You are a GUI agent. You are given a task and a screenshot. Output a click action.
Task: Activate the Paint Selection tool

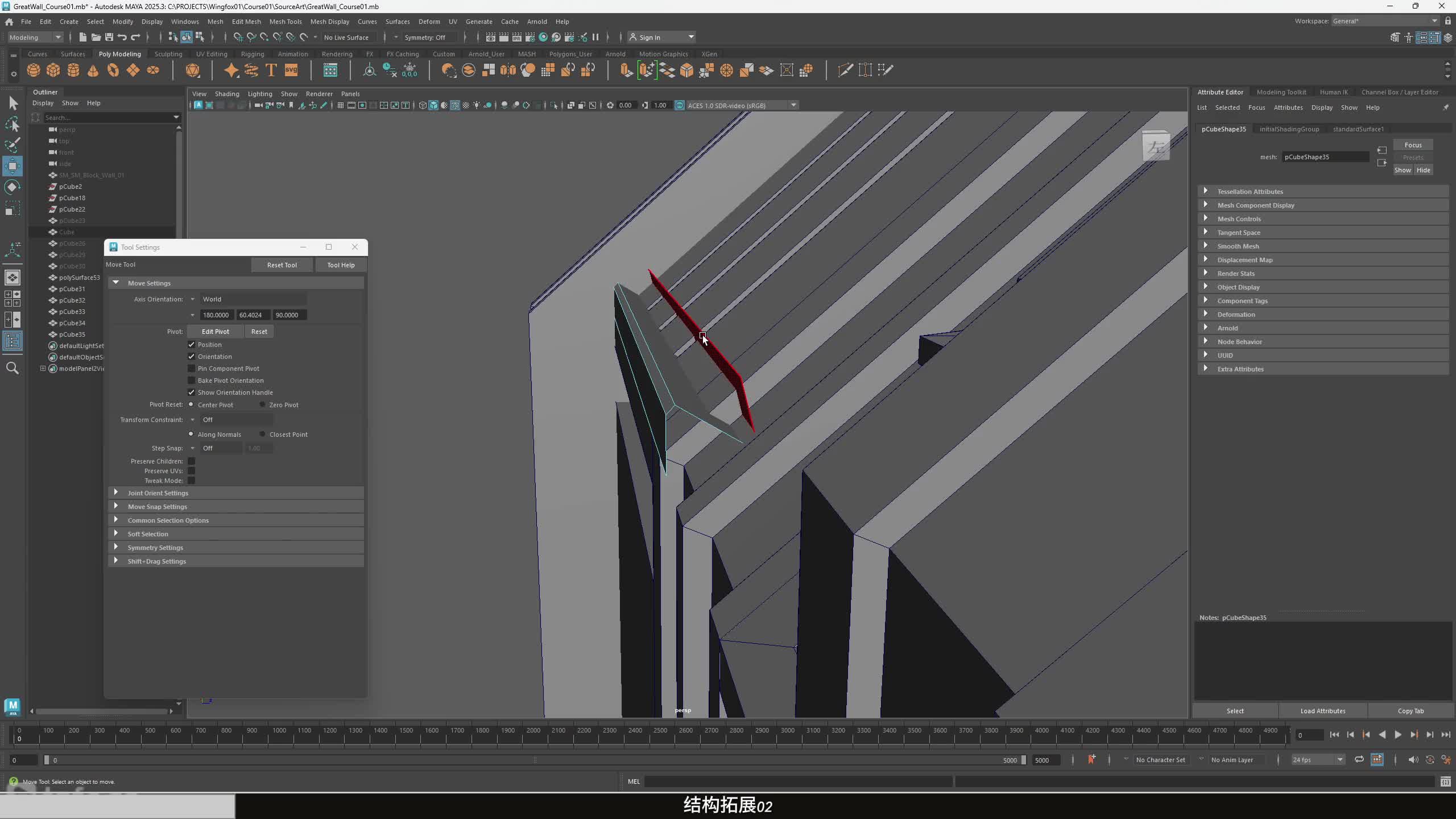13,144
